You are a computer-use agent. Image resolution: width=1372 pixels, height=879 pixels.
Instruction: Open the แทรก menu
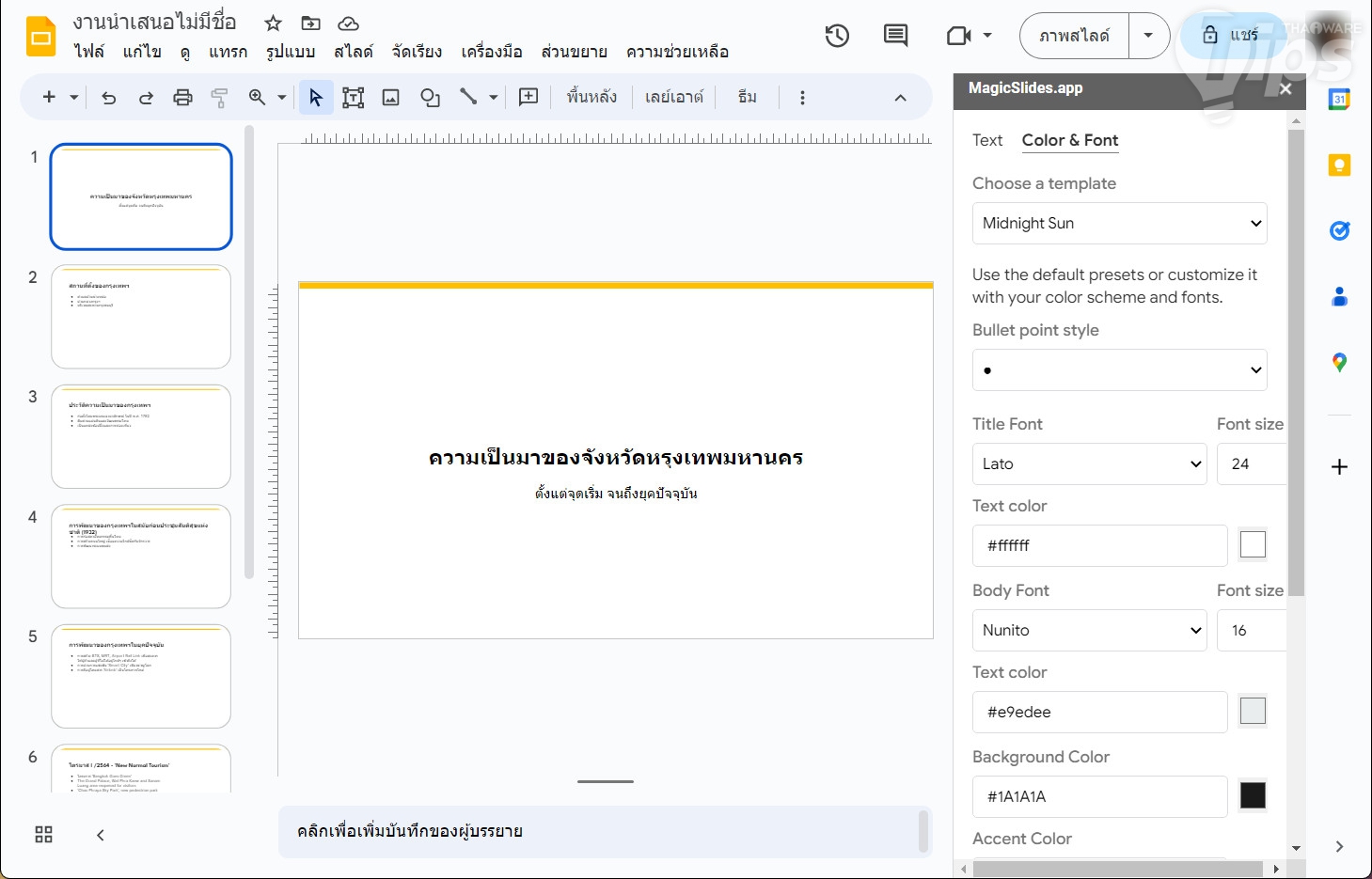229,52
